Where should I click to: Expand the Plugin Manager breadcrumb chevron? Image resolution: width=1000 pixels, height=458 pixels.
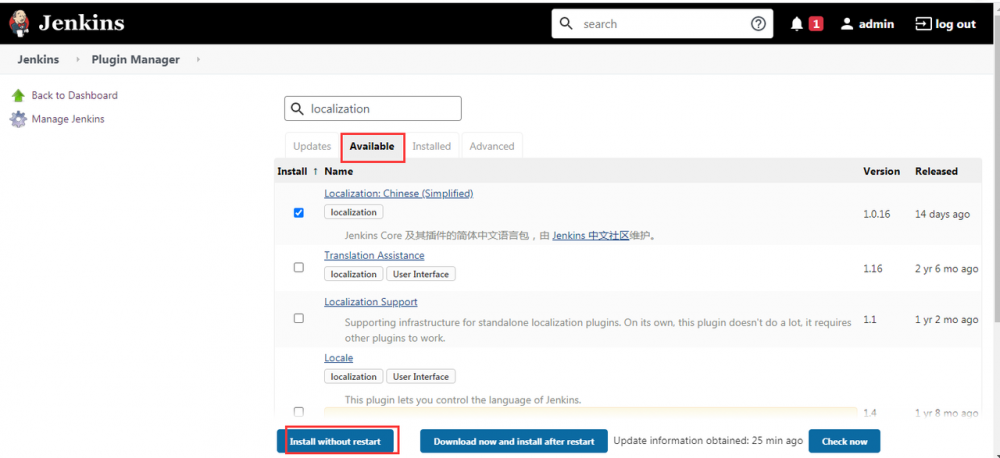[198, 60]
